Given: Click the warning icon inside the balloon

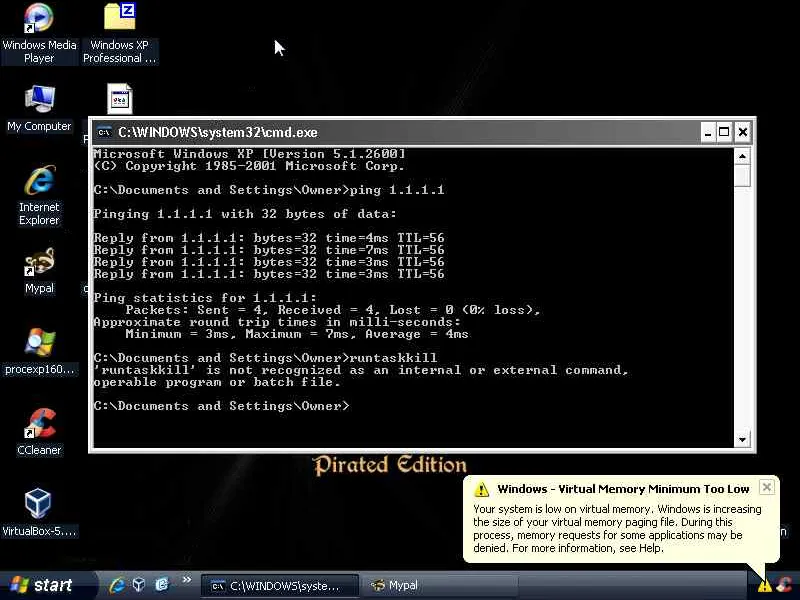Looking at the screenshot, I should 481,489.
